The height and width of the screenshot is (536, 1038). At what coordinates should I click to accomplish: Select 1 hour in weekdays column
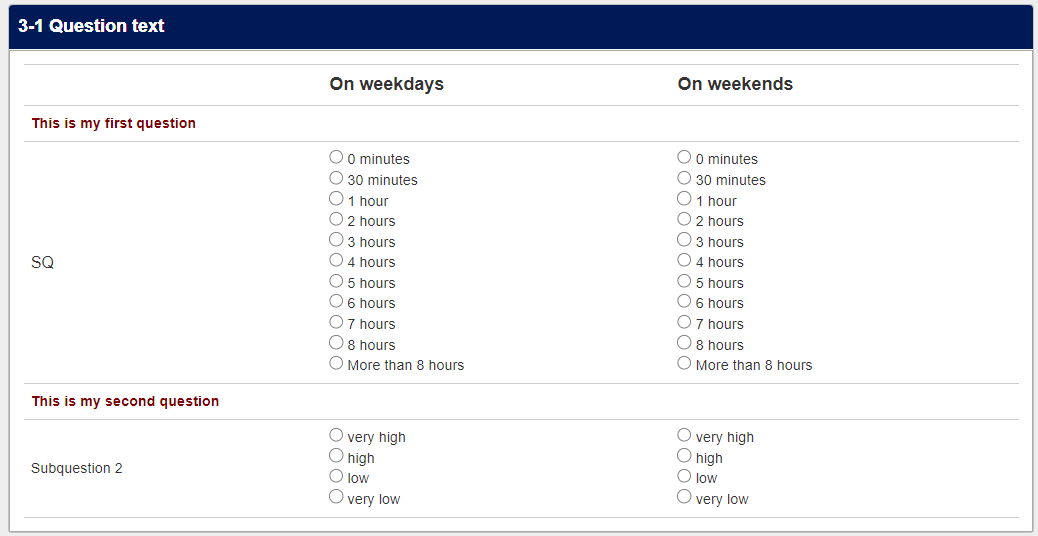tap(336, 198)
